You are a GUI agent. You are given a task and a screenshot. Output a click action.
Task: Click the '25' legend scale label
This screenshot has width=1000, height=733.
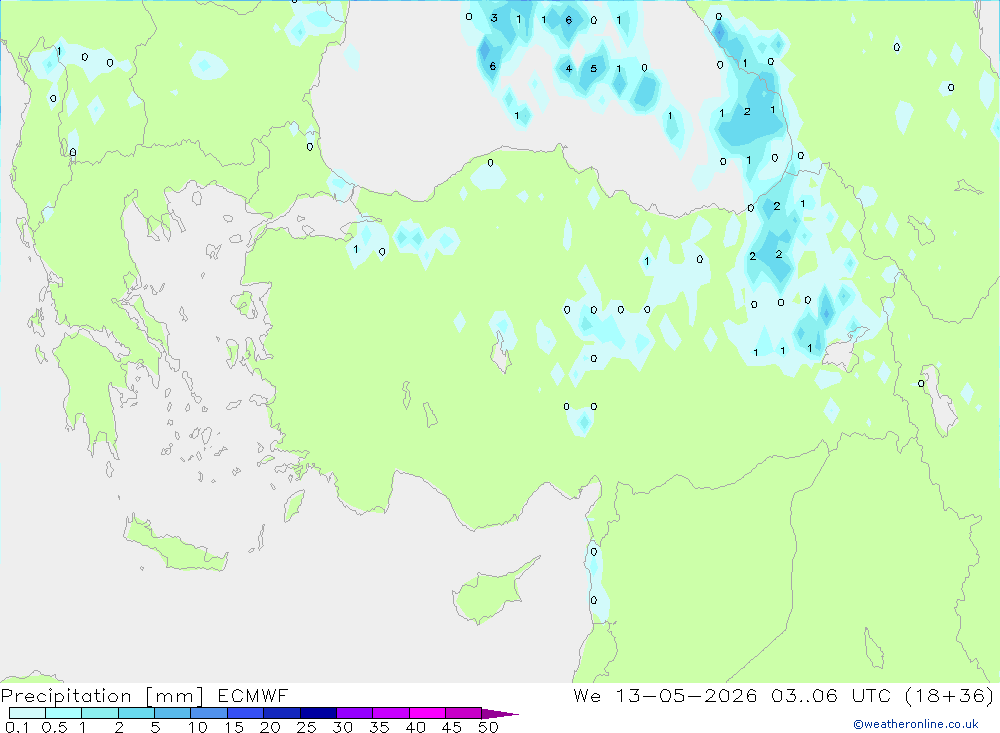[x=306, y=727]
